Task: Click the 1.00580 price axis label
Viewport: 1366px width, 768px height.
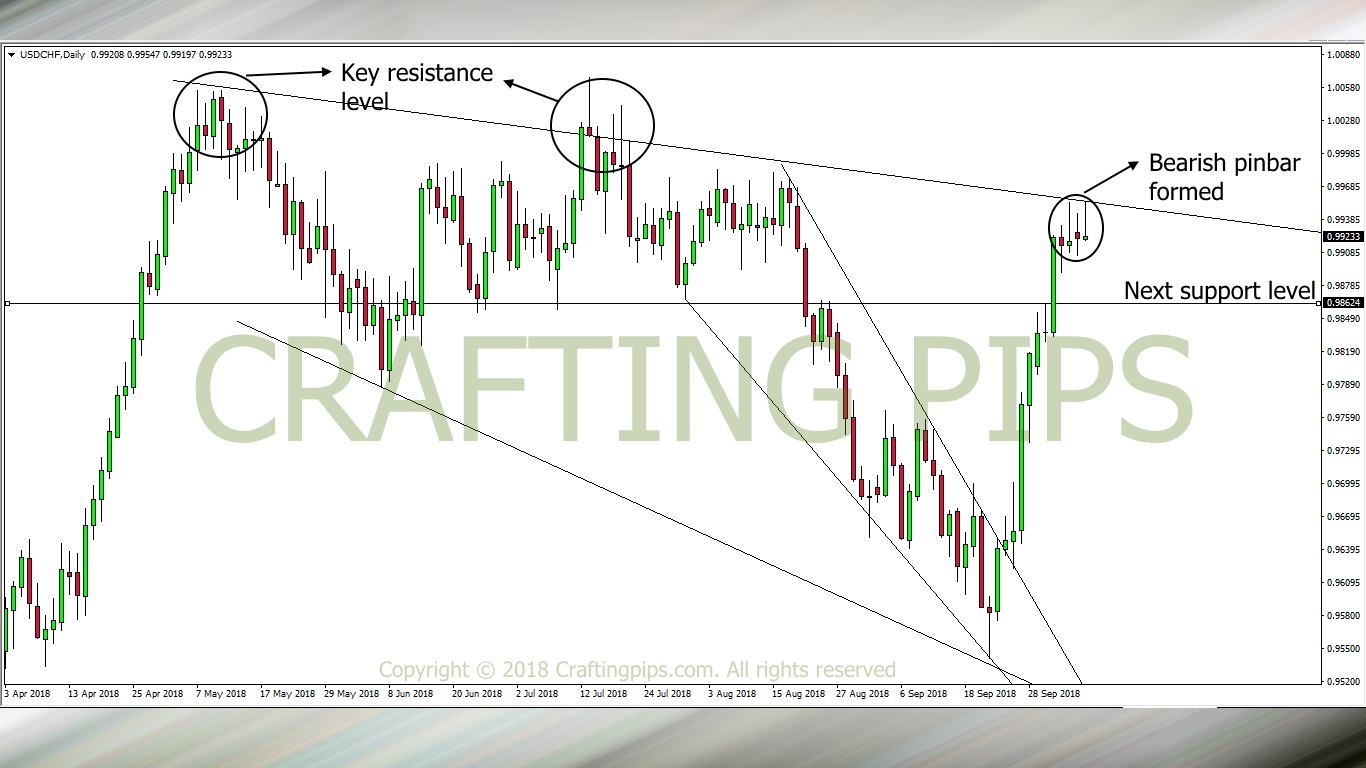Action: [1343, 88]
